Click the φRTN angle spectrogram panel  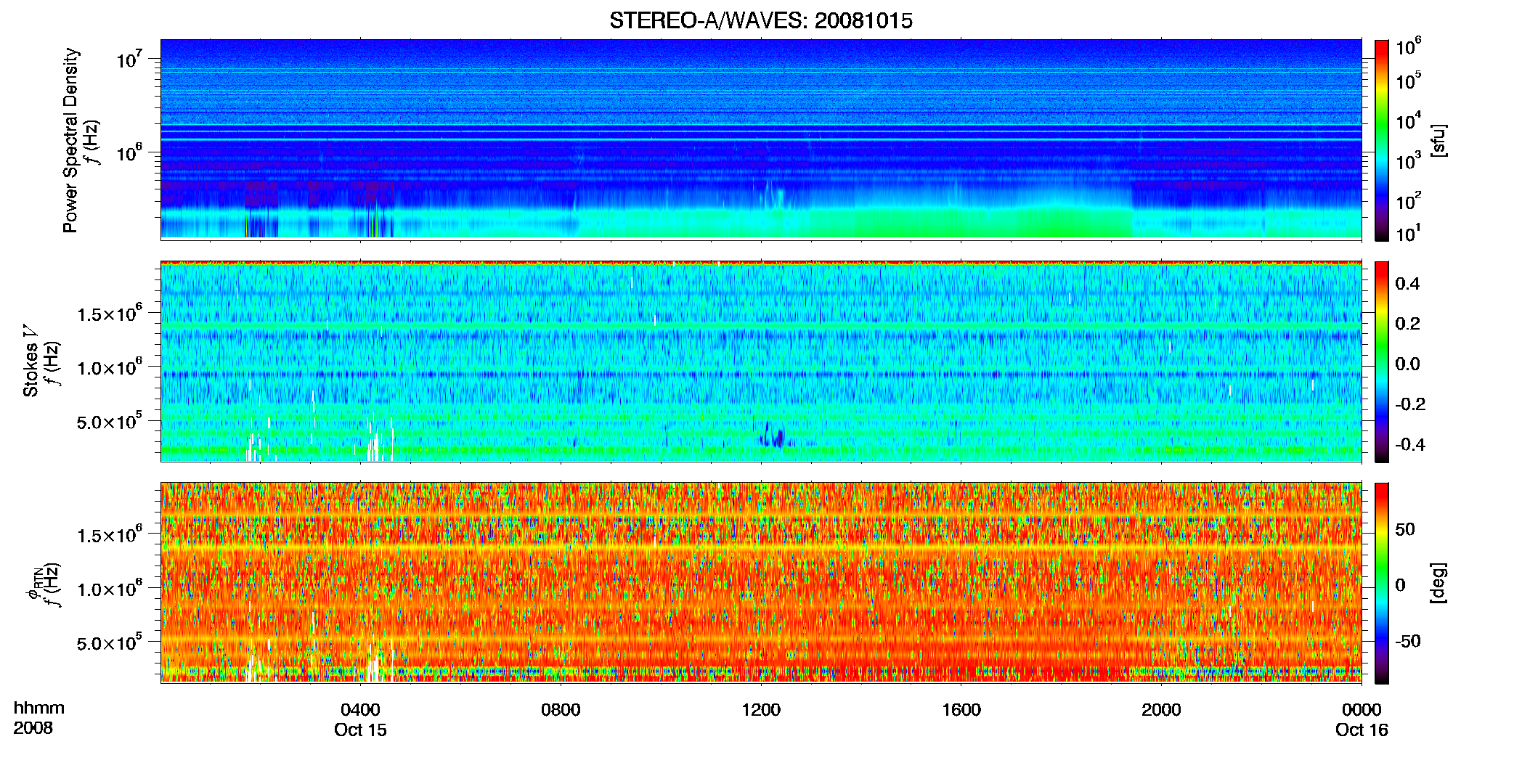click(x=761, y=583)
